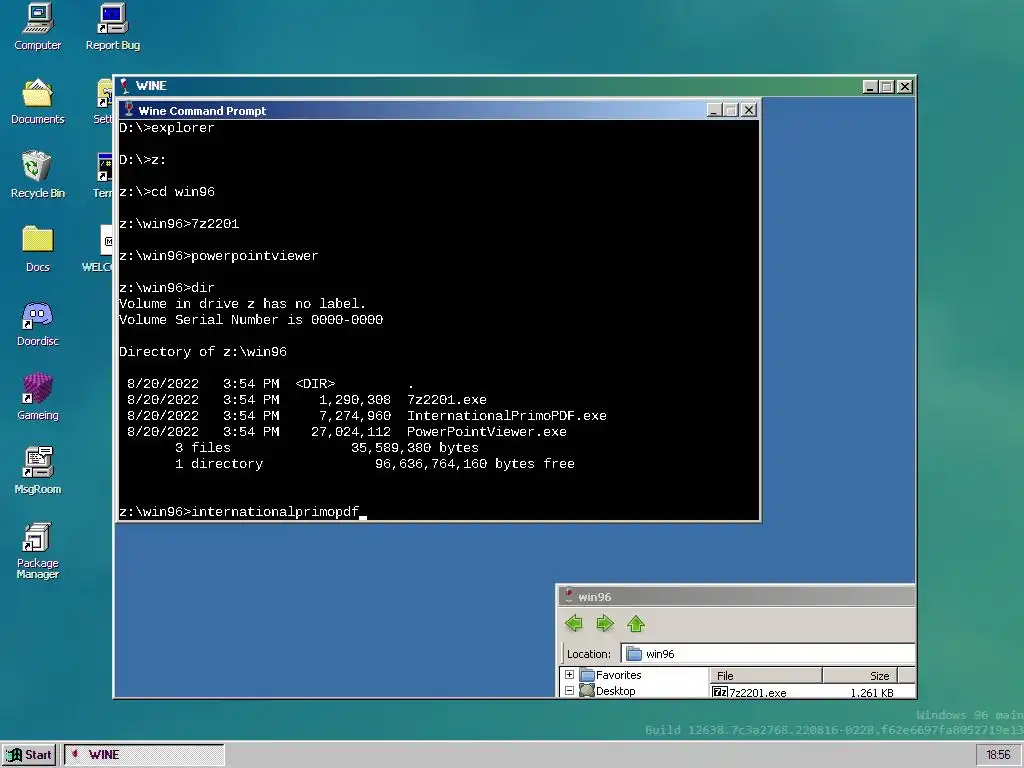Sort by the File column header
The height and width of the screenshot is (768, 1024).
click(765, 675)
